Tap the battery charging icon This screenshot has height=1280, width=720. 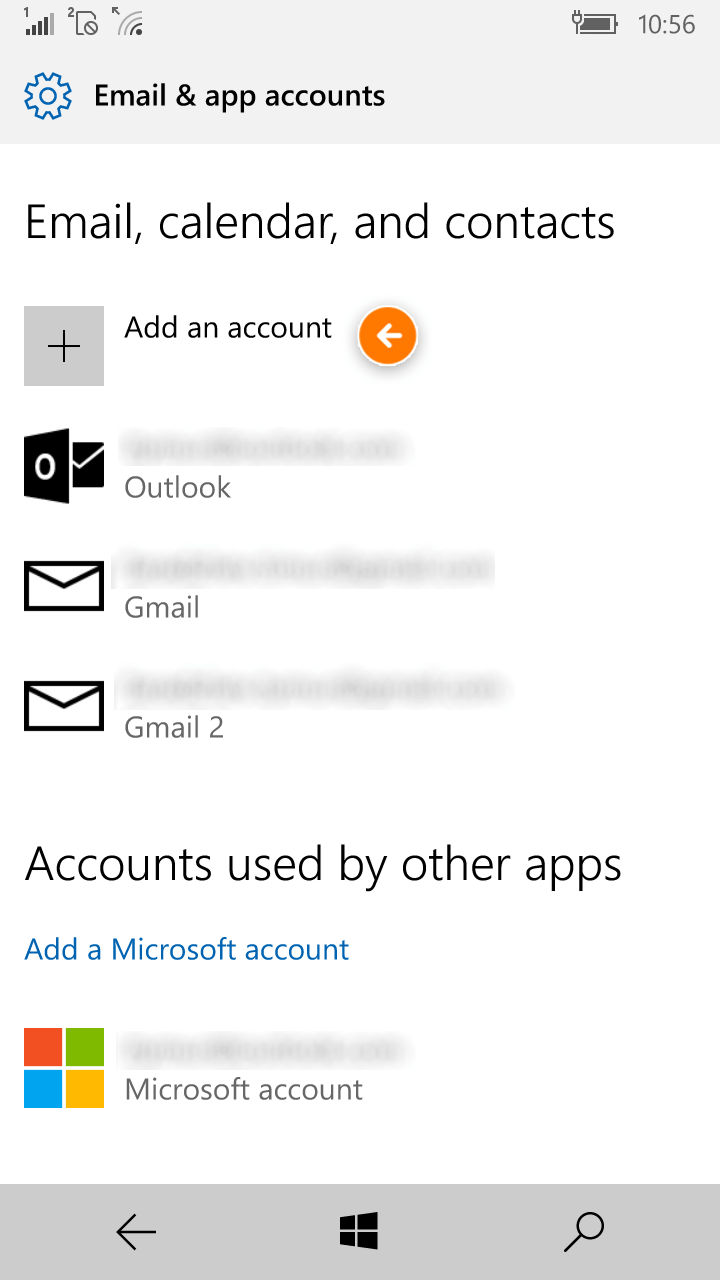594,23
